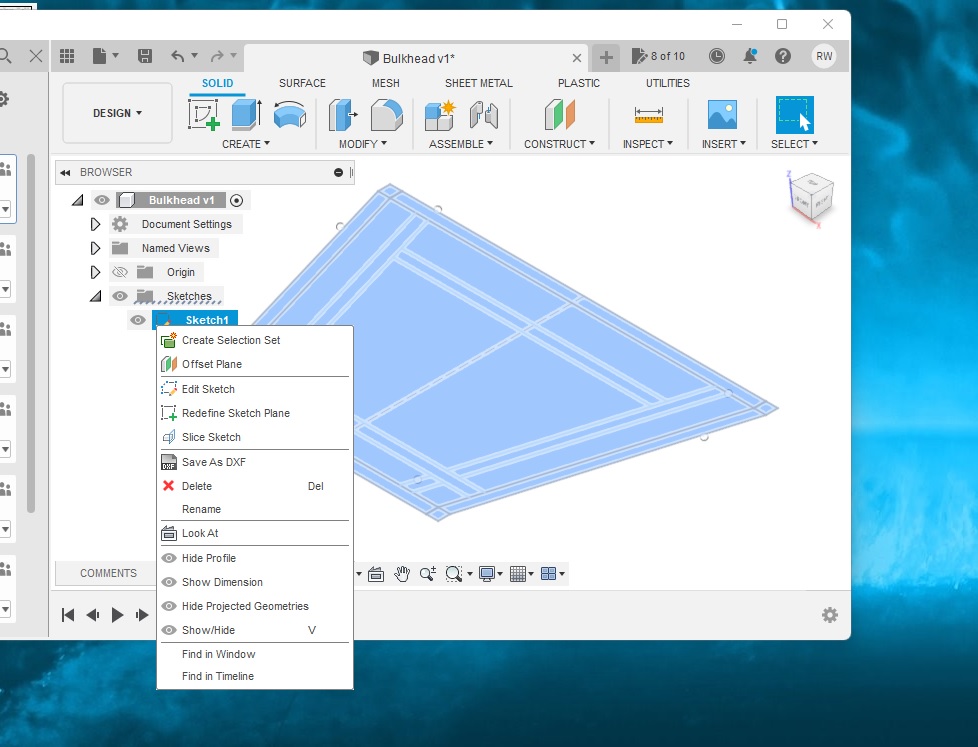
Task: Click the ViewCube in the viewport corner
Action: coord(811,197)
